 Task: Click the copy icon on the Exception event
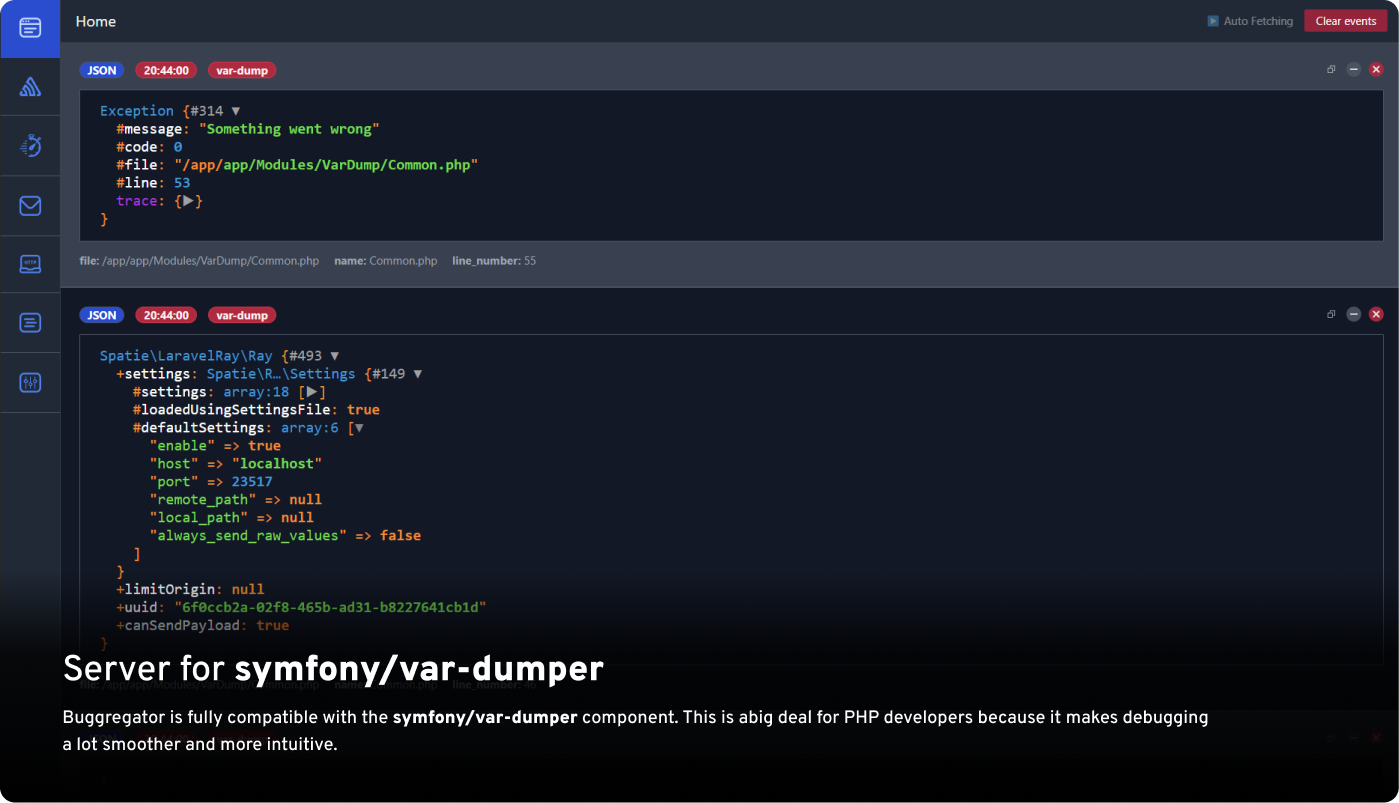1330,69
